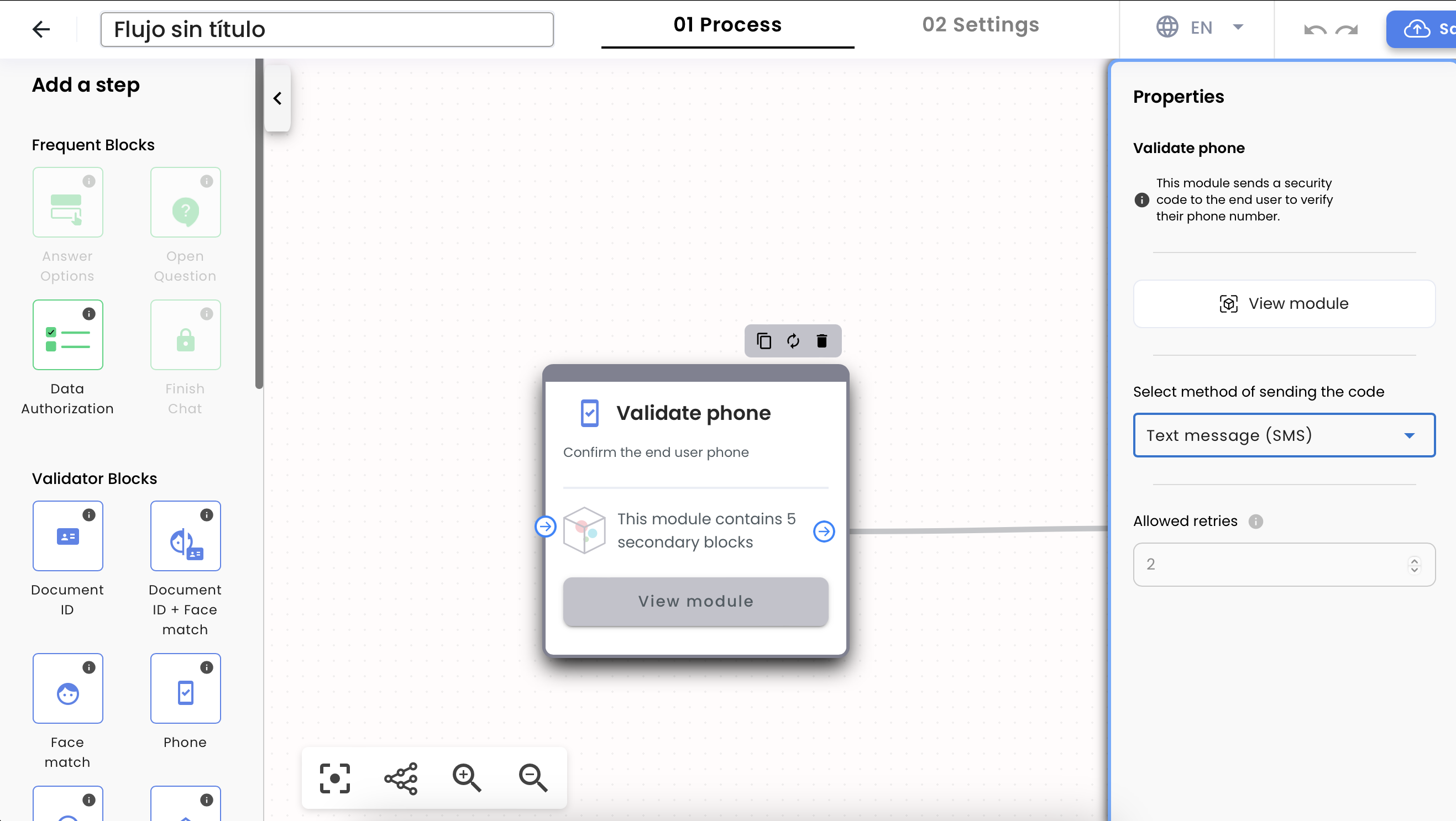Image resolution: width=1456 pixels, height=821 pixels.
Task: Select the 01 Process tab
Action: point(727,25)
